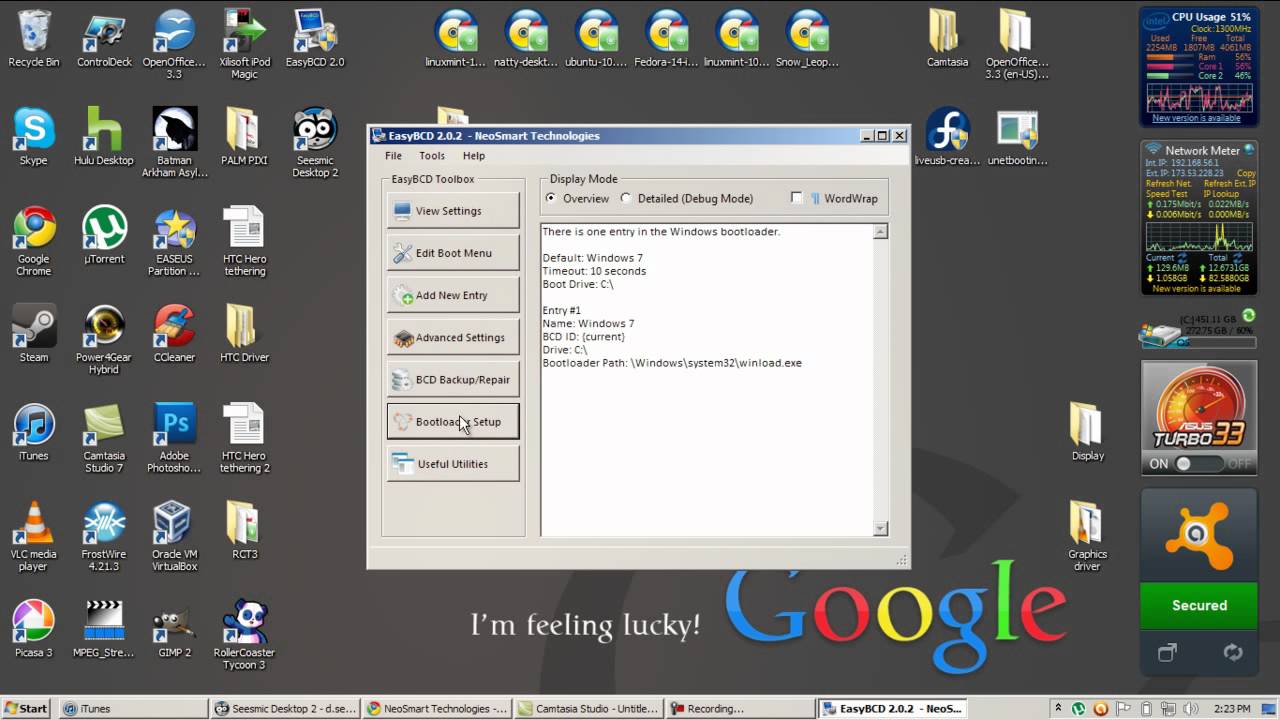Click the text pane scroll-up arrow
The width and height of the screenshot is (1280, 720).
pyautogui.click(x=880, y=232)
